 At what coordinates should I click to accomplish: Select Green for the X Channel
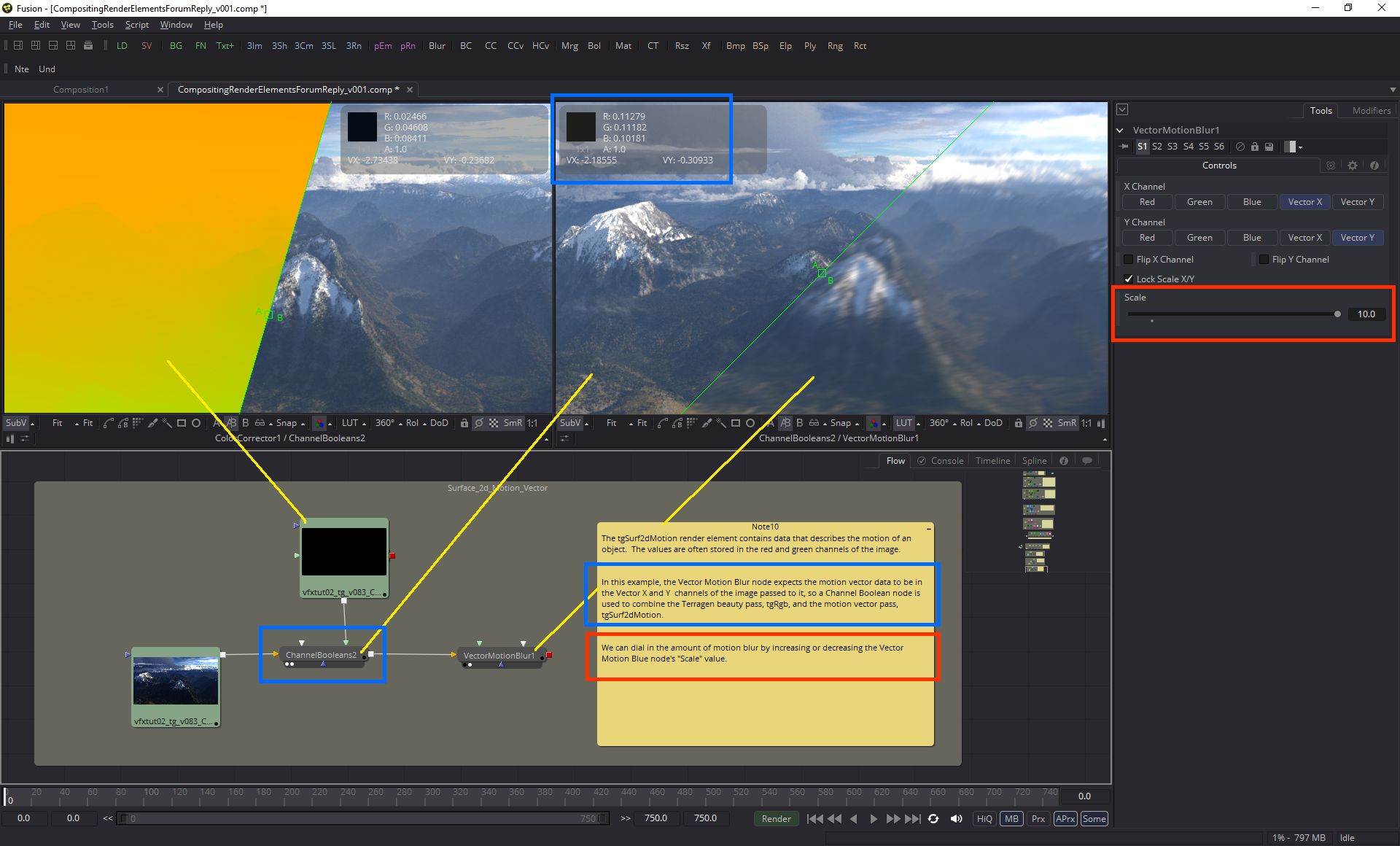tap(1199, 202)
